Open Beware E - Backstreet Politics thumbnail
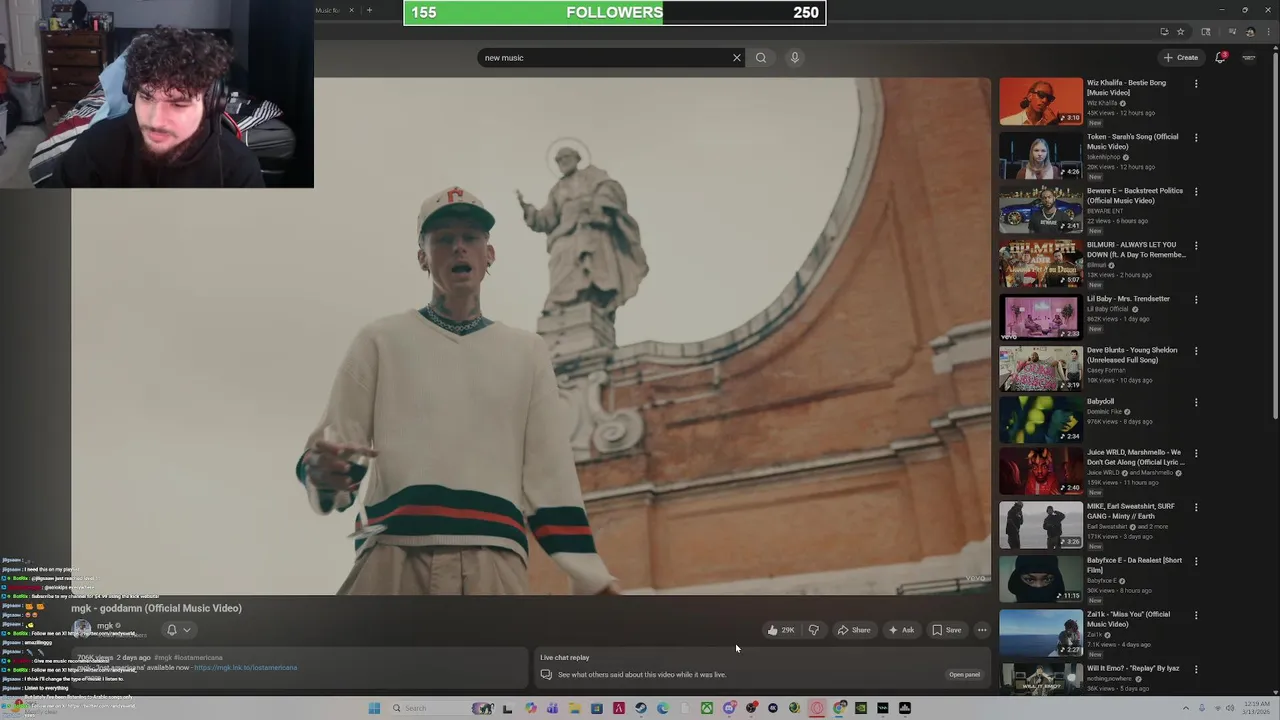Viewport: 1280px width, 720px height. tap(1041, 209)
